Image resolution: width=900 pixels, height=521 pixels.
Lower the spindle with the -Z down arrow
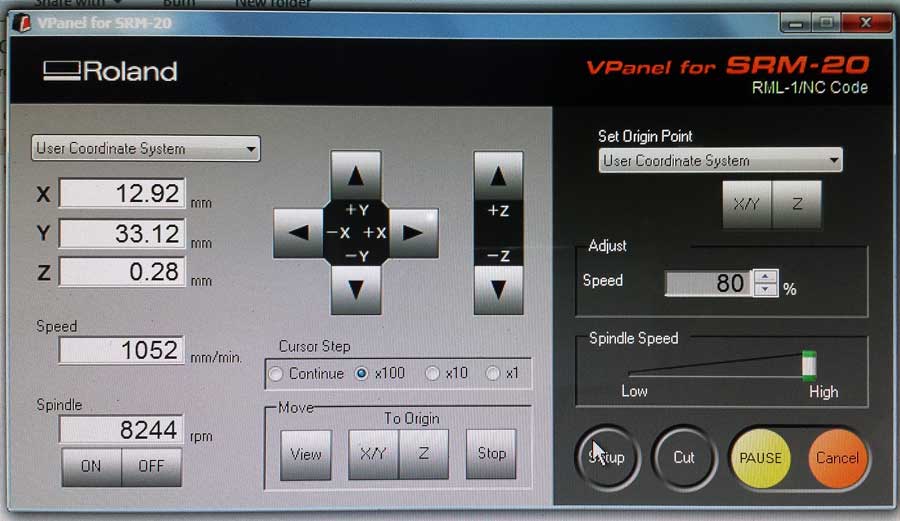[x=498, y=290]
